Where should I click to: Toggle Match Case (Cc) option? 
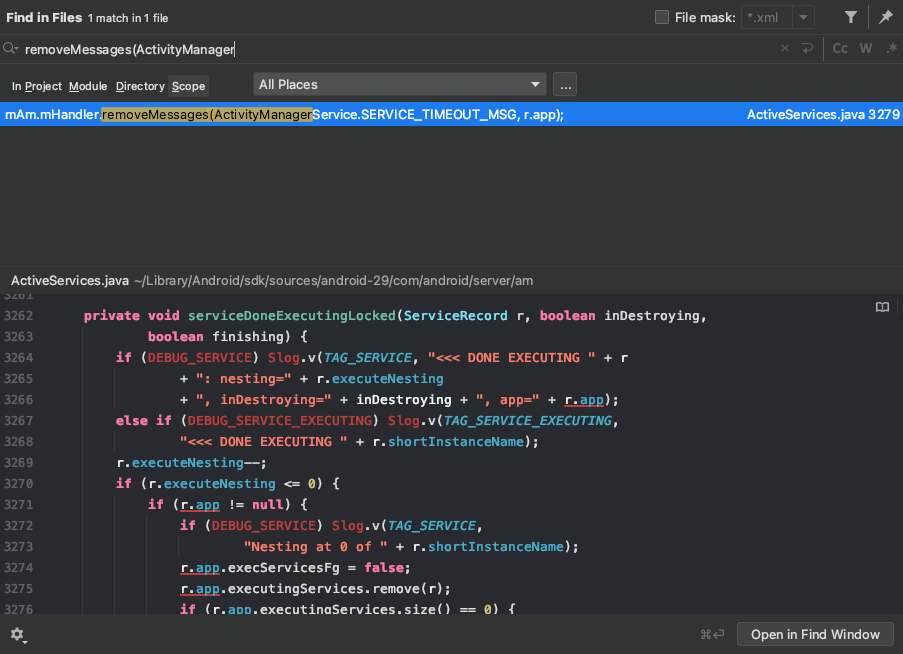840,48
